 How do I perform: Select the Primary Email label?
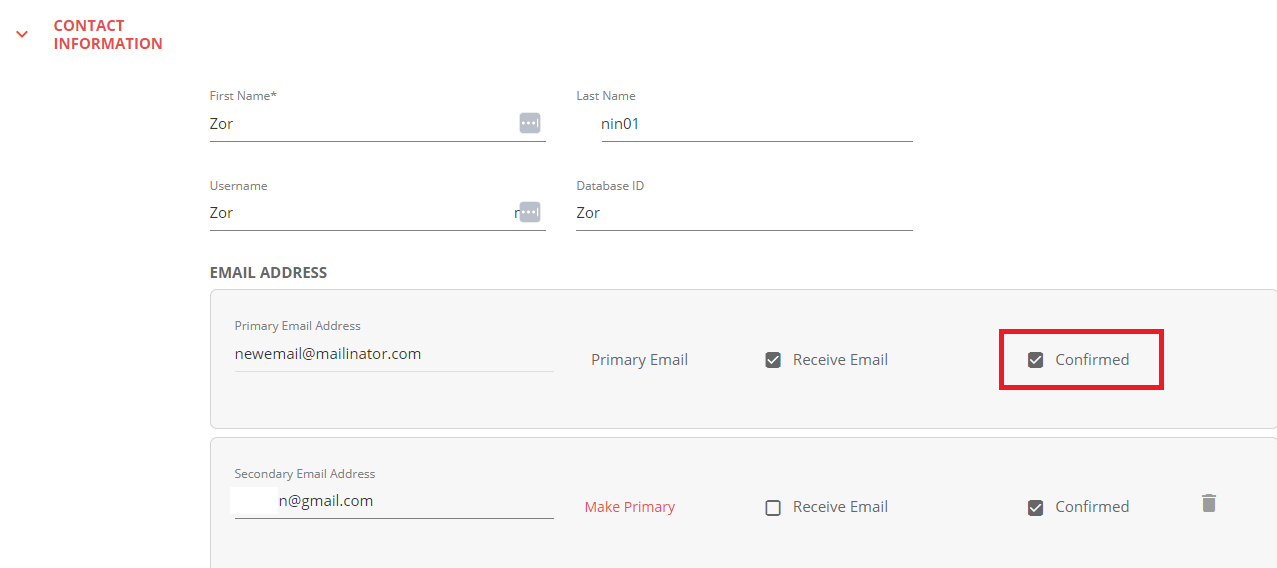pyautogui.click(x=639, y=360)
